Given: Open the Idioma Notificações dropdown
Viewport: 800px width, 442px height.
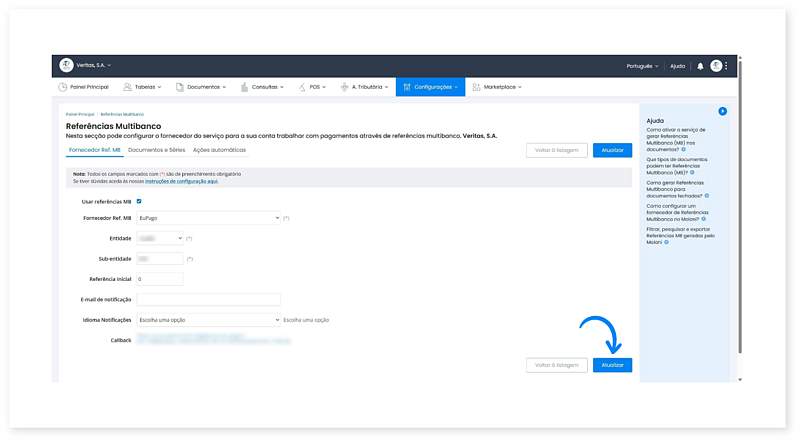Looking at the screenshot, I should click(208, 320).
